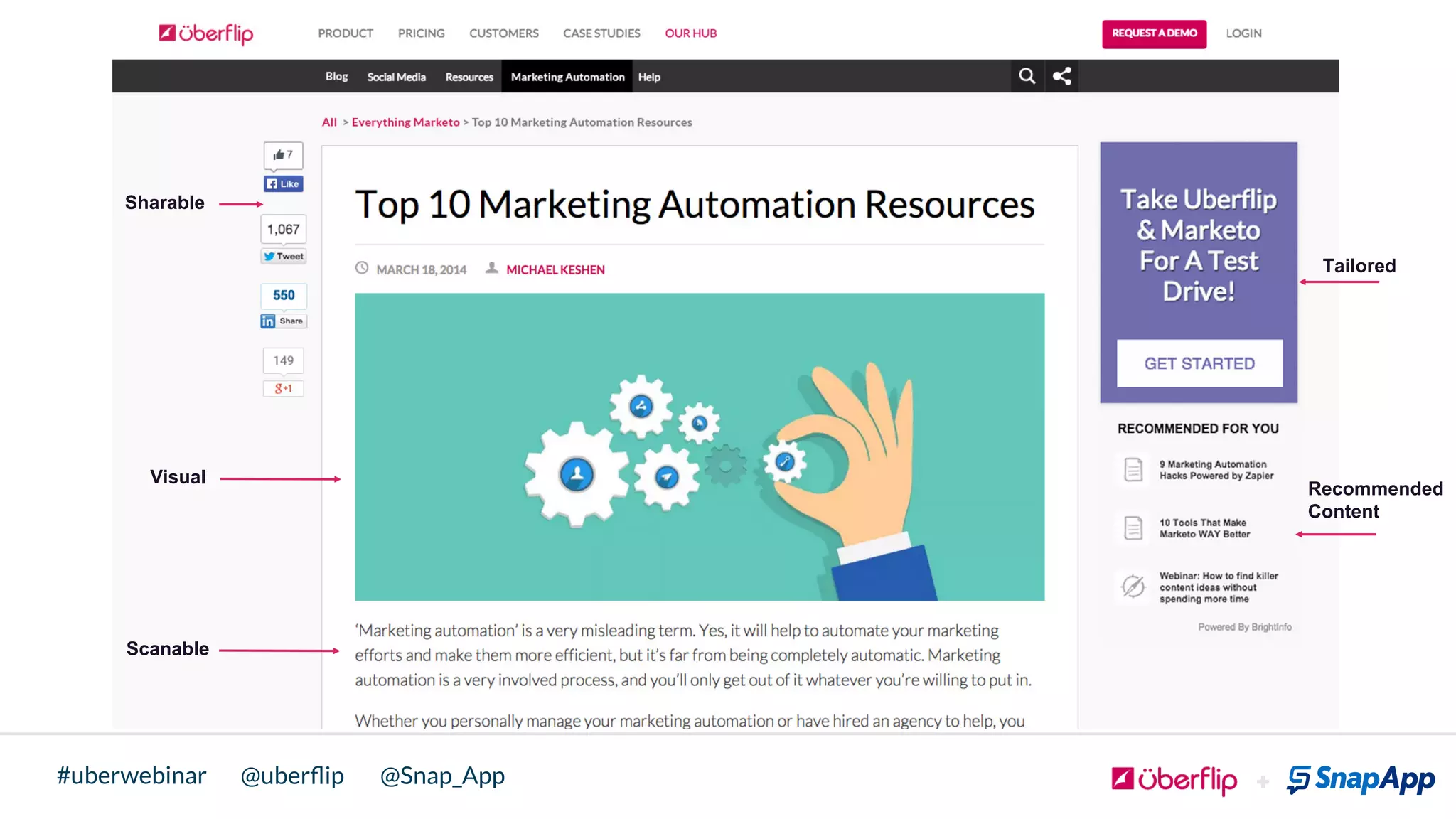Click the @Snap_App handle text
The height and width of the screenshot is (819, 1456).
coord(442,776)
